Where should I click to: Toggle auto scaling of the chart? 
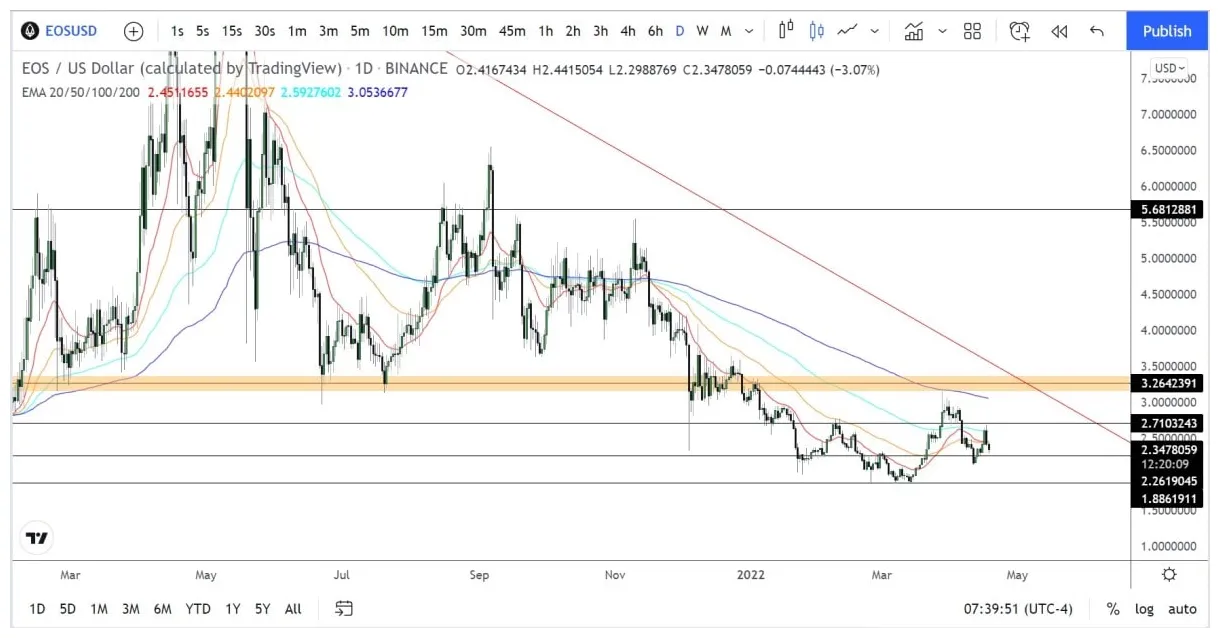point(1182,608)
